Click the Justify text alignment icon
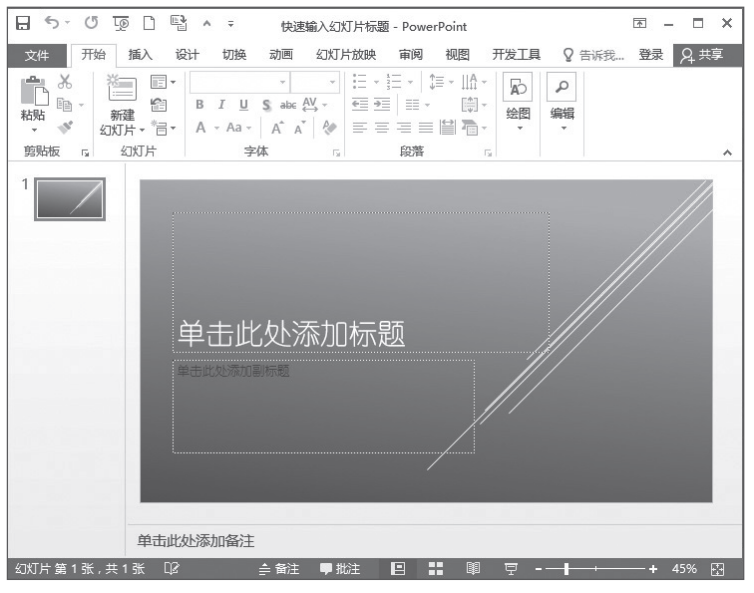The image size is (754, 593). click(x=426, y=127)
